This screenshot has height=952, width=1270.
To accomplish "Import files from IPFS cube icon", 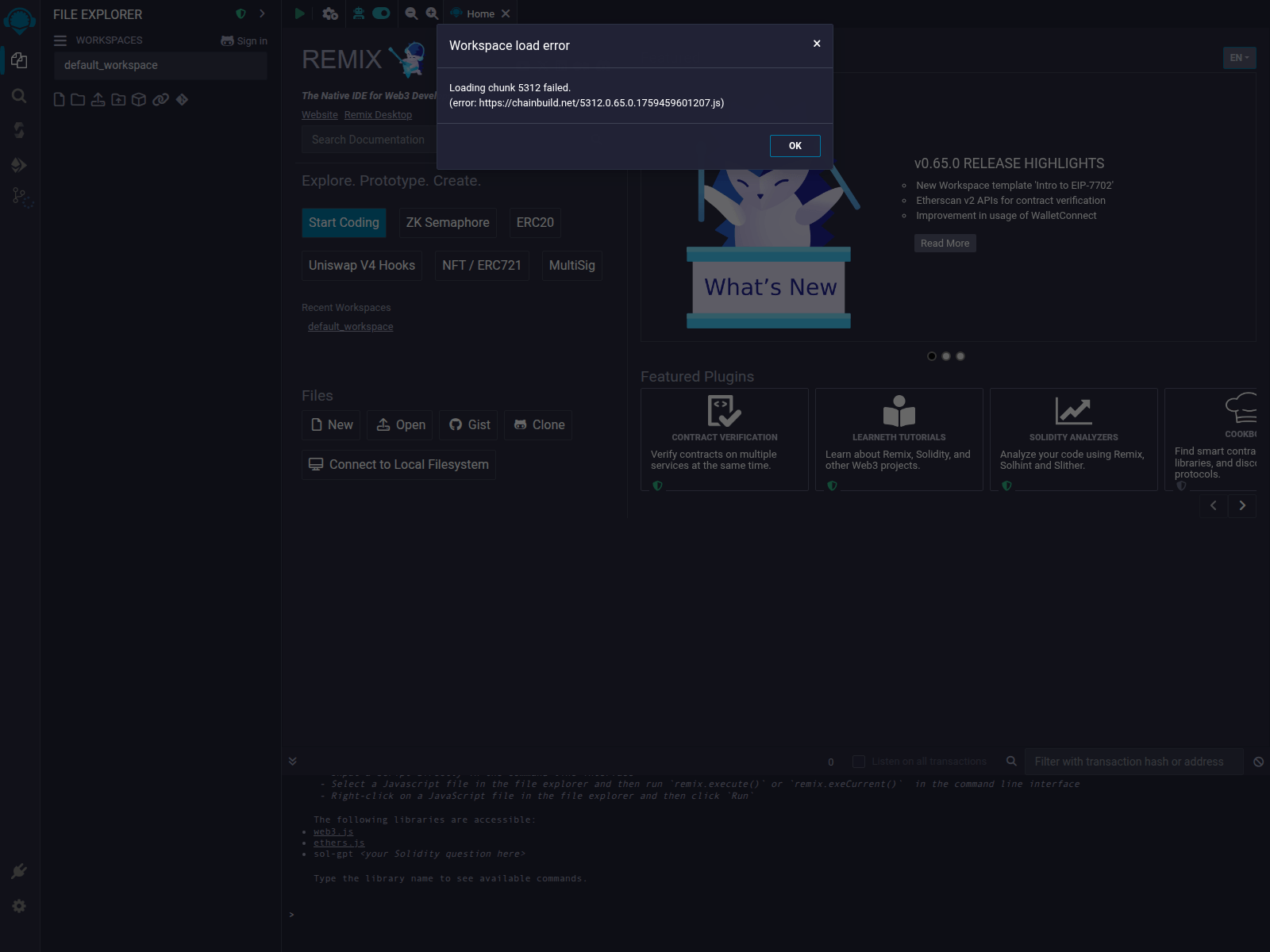I will (139, 99).
